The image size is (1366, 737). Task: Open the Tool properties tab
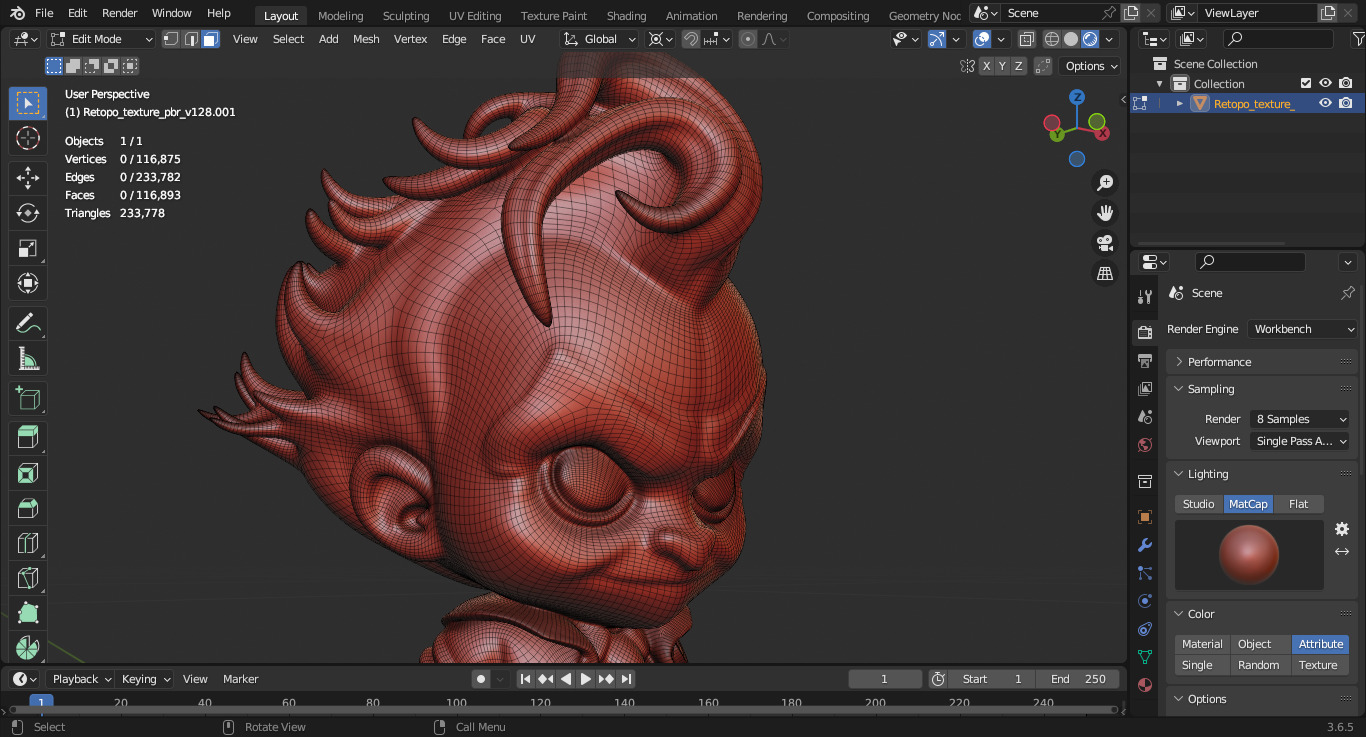(x=1145, y=296)
